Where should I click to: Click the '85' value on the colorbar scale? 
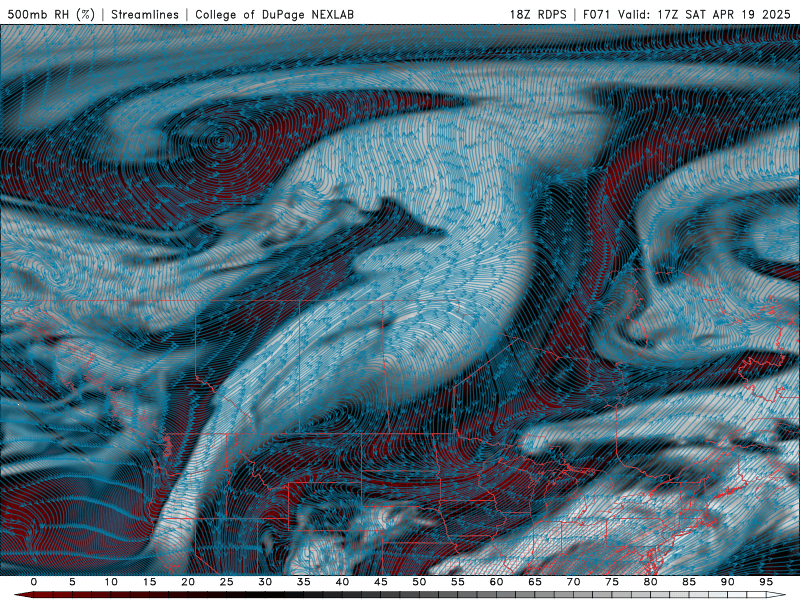[689, 582]
